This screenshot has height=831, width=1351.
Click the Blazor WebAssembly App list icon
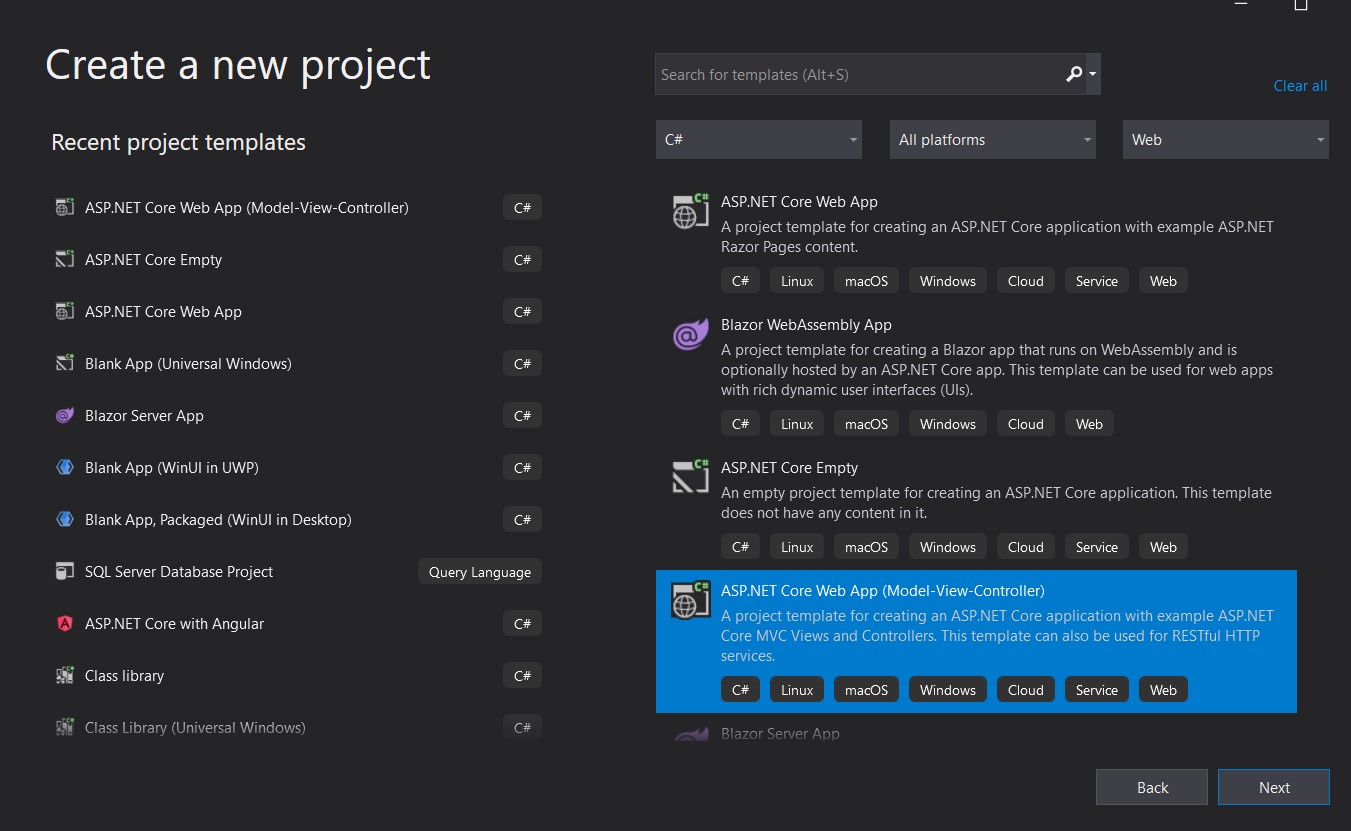click(691, 335)
